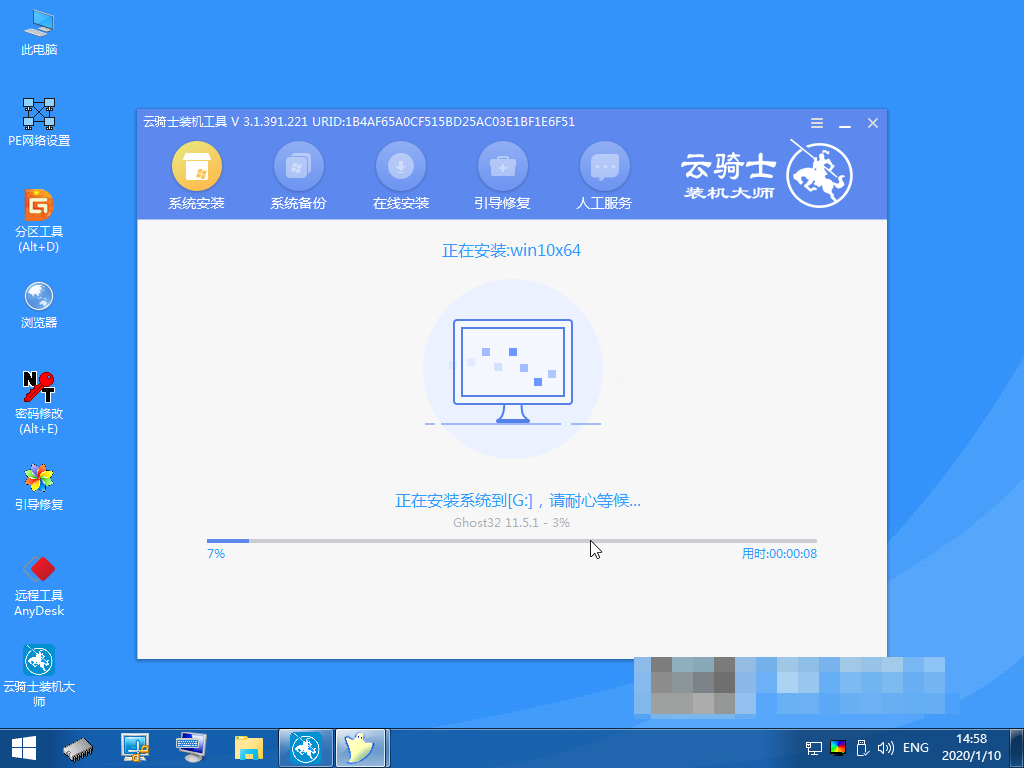Click the installation progress bar
The height and width of the screenshot is (768, 1024).
tap(511, 541)
